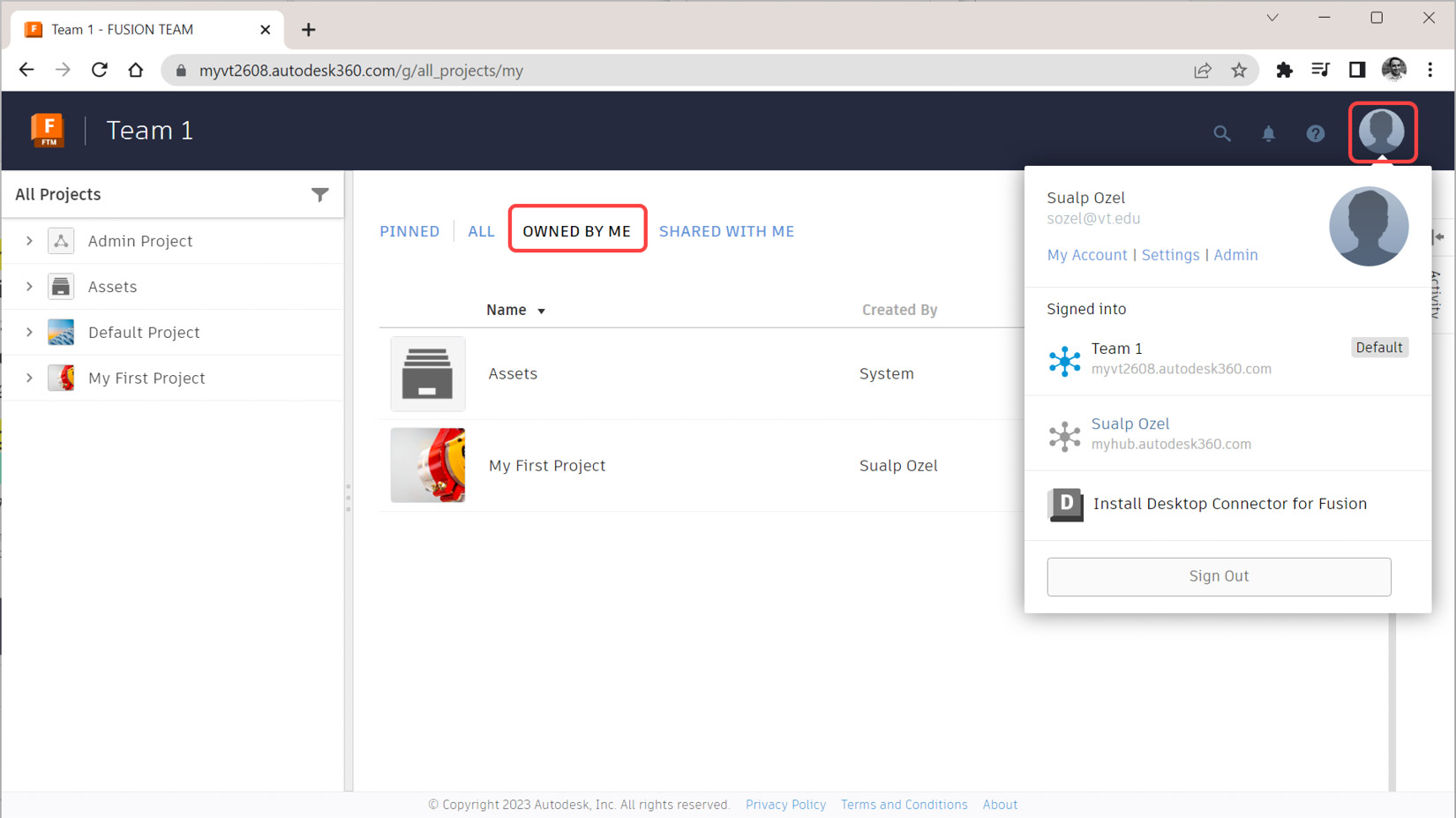Image resolution: width=1456 pixels, height=818 pixels.
Task: Click the filter funnel in All Projects
Action: pyautogui.click(x=320, y=194)
